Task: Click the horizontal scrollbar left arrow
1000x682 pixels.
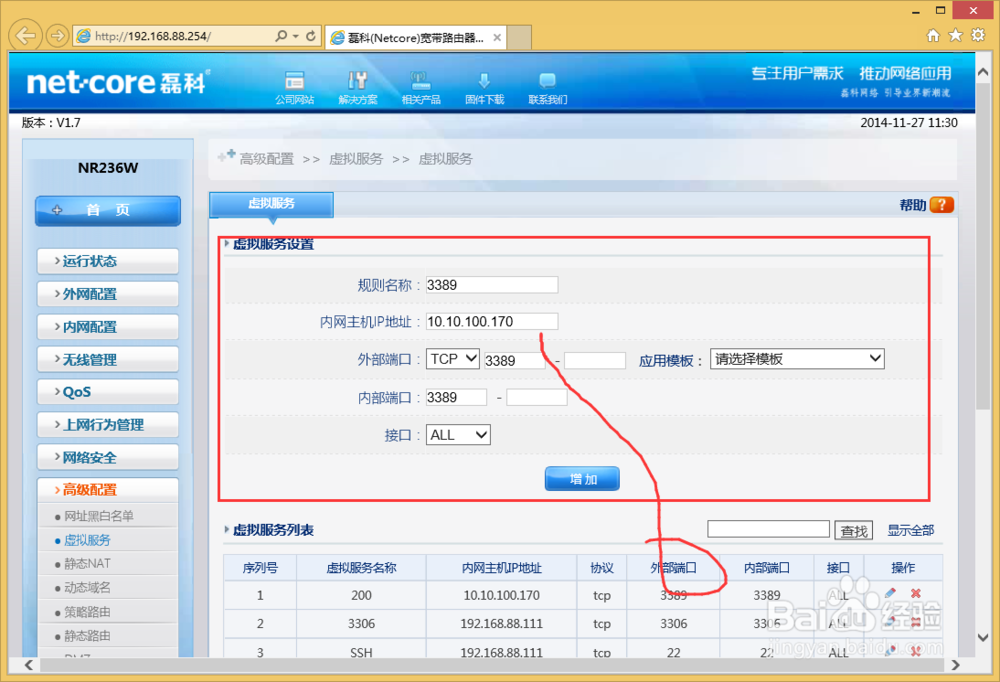Action: point(29,665)
